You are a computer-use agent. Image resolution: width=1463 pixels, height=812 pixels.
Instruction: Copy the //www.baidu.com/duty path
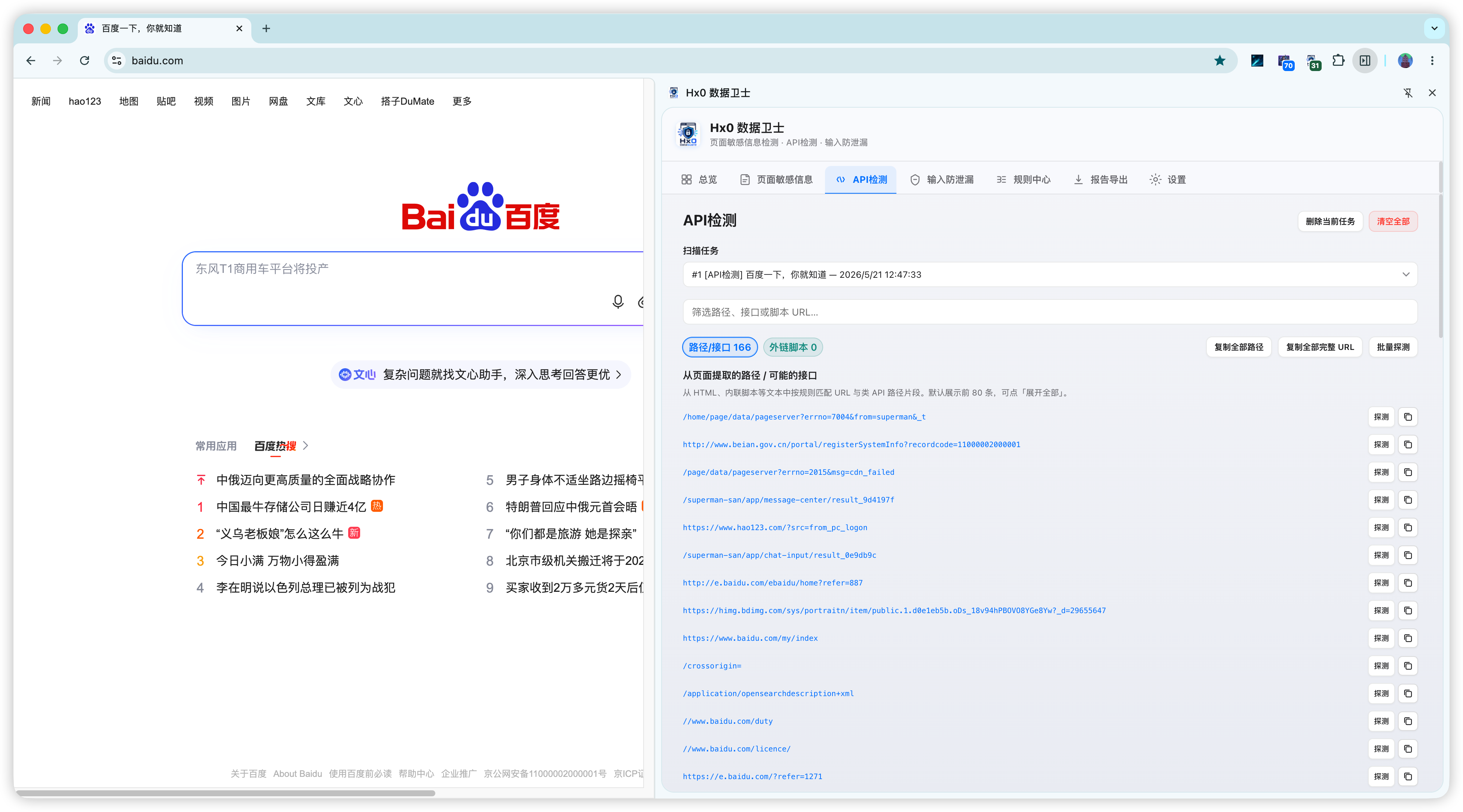(x=1407, y=721)
